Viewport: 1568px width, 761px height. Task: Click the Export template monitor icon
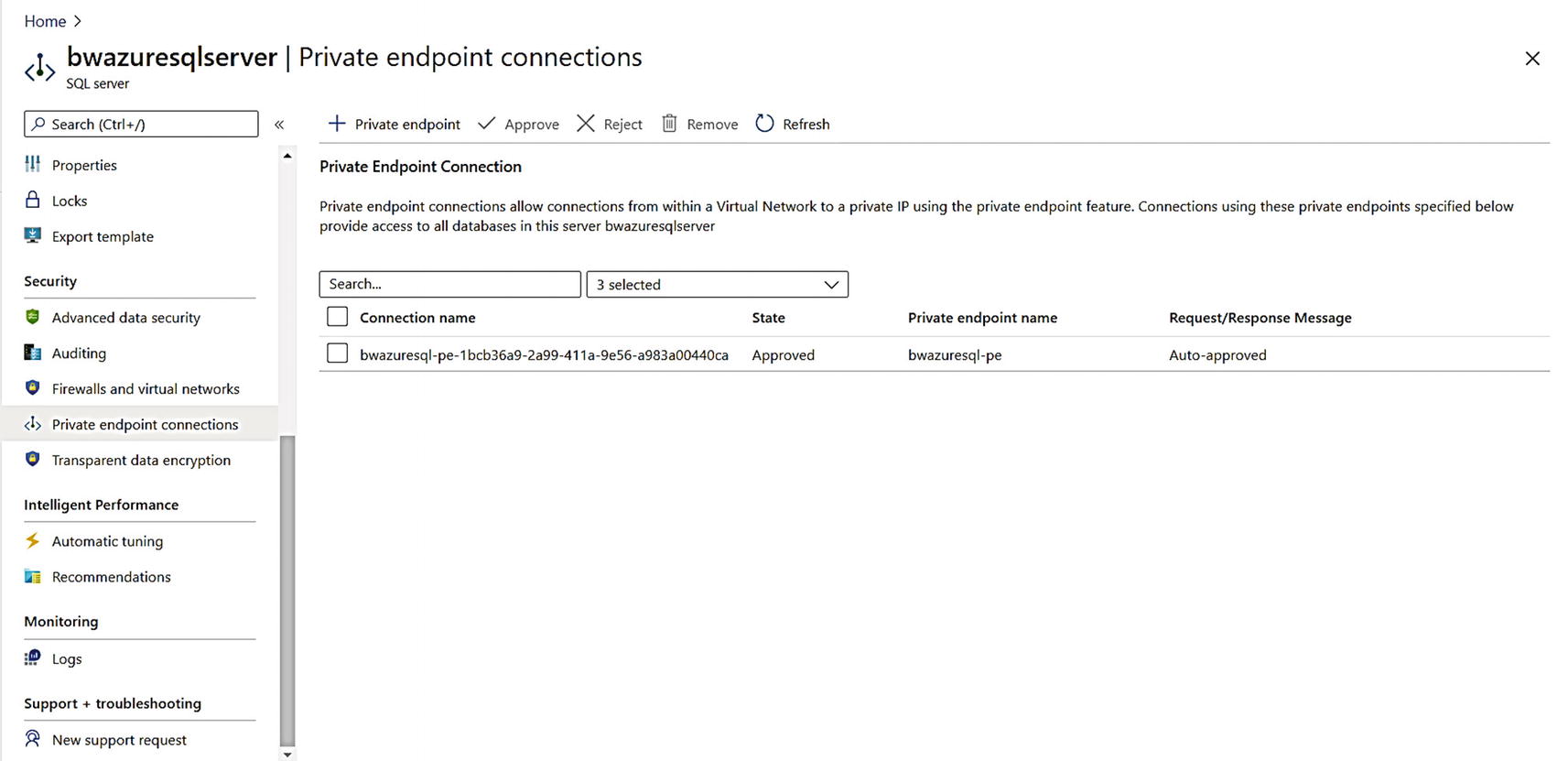click(x=33, y=235)
